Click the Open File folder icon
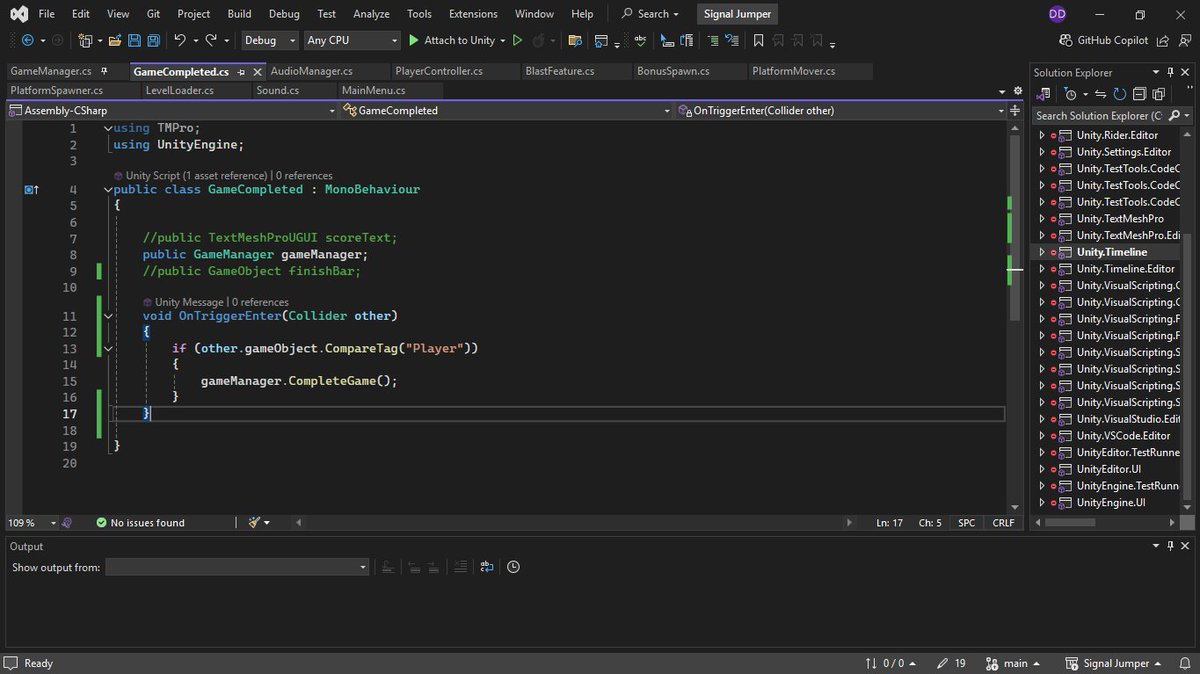 [115, 40]
